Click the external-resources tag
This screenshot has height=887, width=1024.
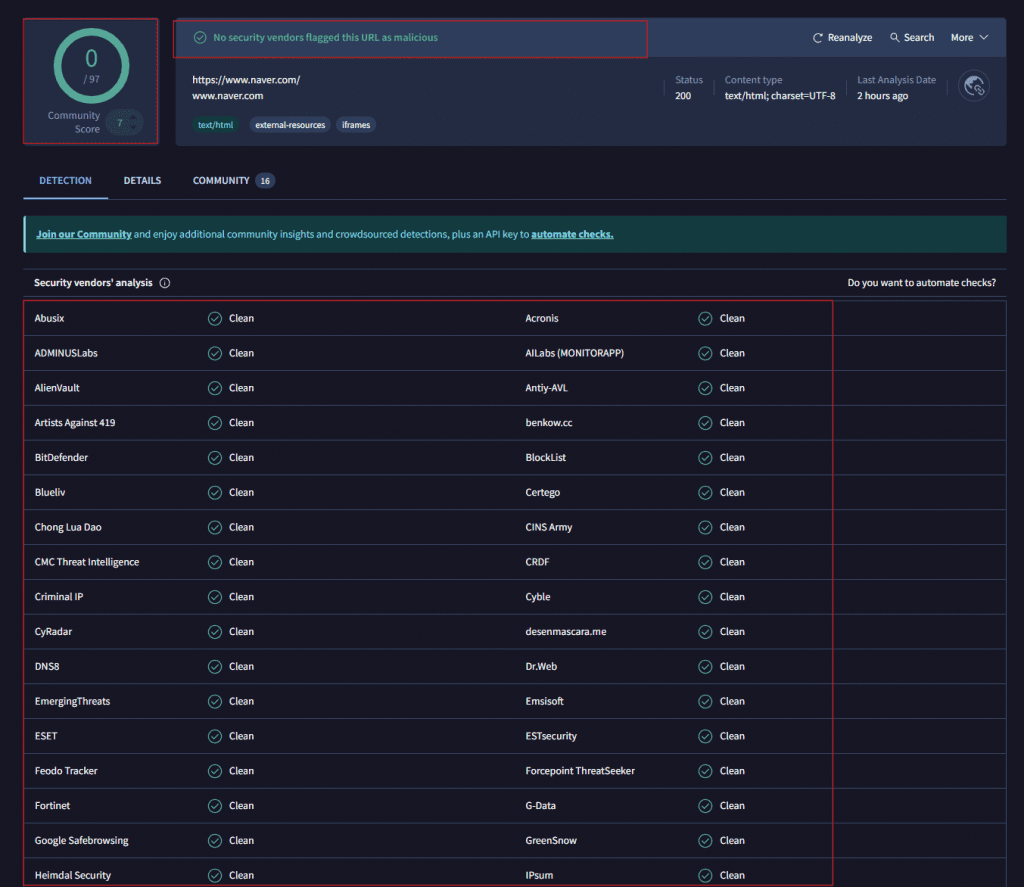click(290, 125)
